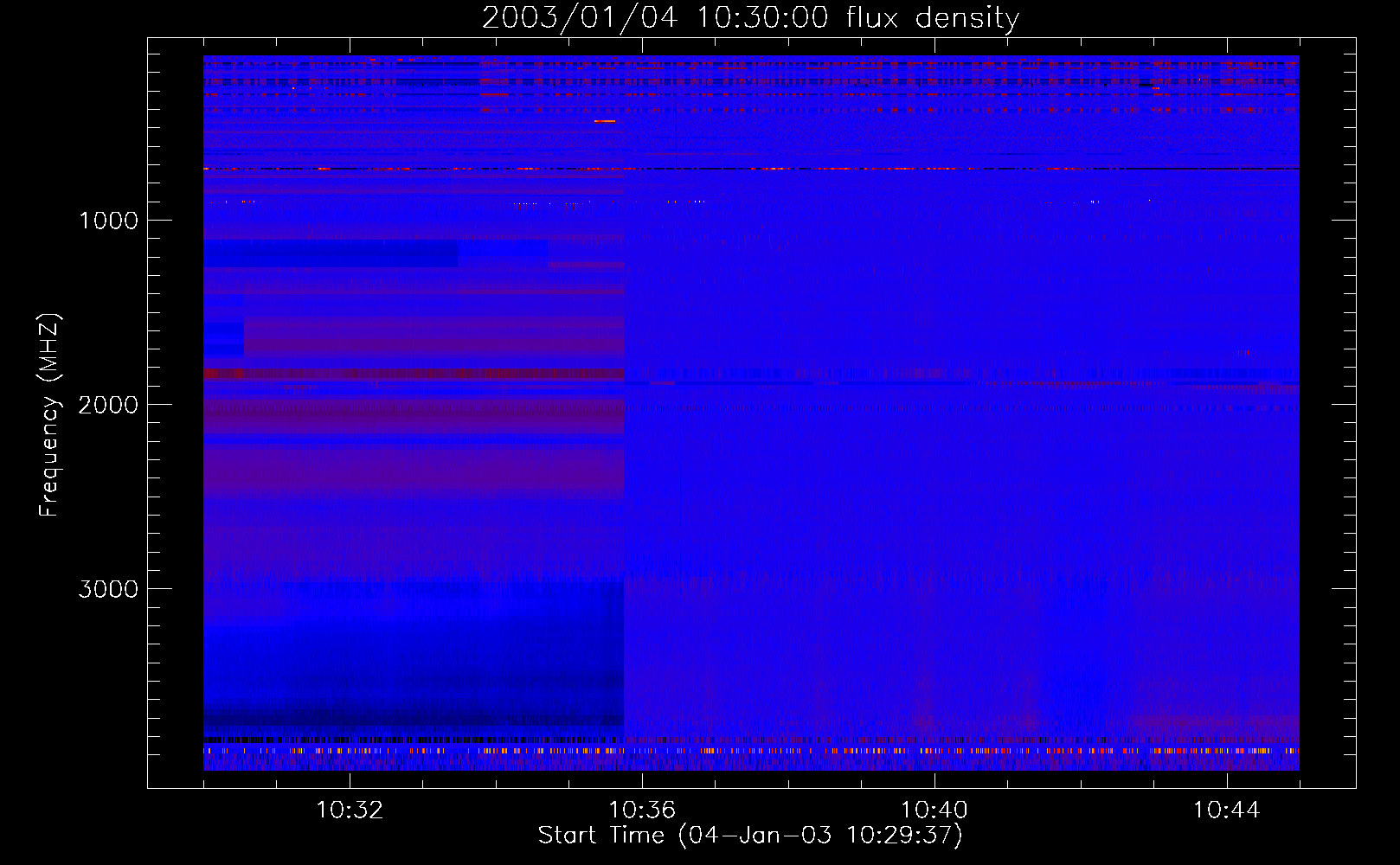Viewport: 1400px width, 865px height.
Task: Click the 1000 frequency axis label
Action: [108, 221]
